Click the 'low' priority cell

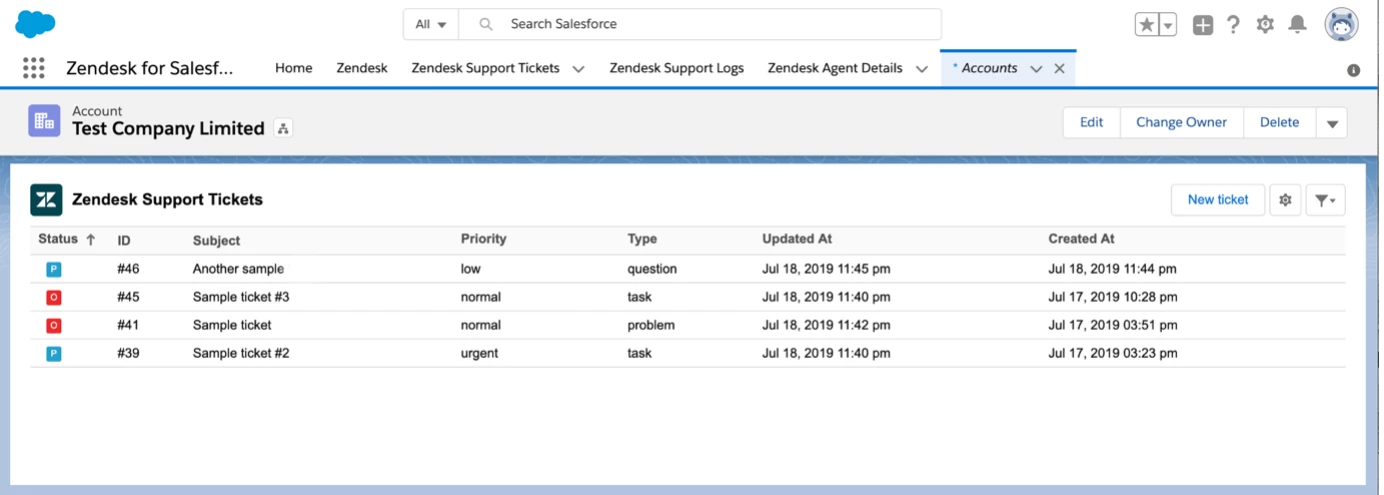tap(471, 269)
